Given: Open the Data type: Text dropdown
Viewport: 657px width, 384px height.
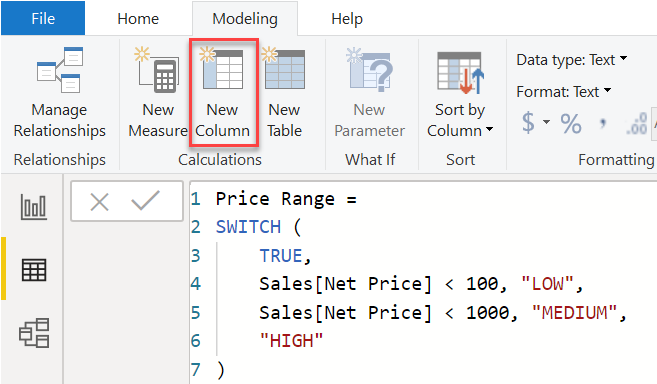Looking at the screenshot, I should pyautogui.click(x=572, y=60).
